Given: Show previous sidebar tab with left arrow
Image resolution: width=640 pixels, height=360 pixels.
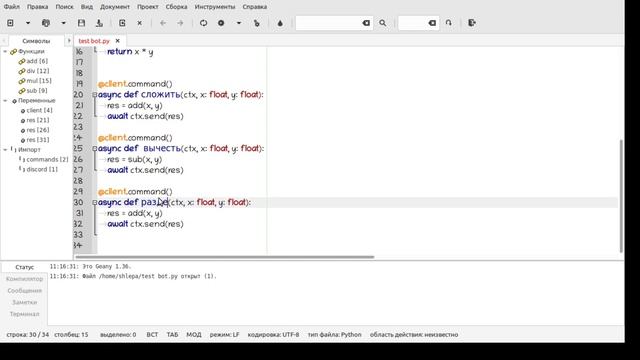Looking at the screenshot, I should coord(4,41).
